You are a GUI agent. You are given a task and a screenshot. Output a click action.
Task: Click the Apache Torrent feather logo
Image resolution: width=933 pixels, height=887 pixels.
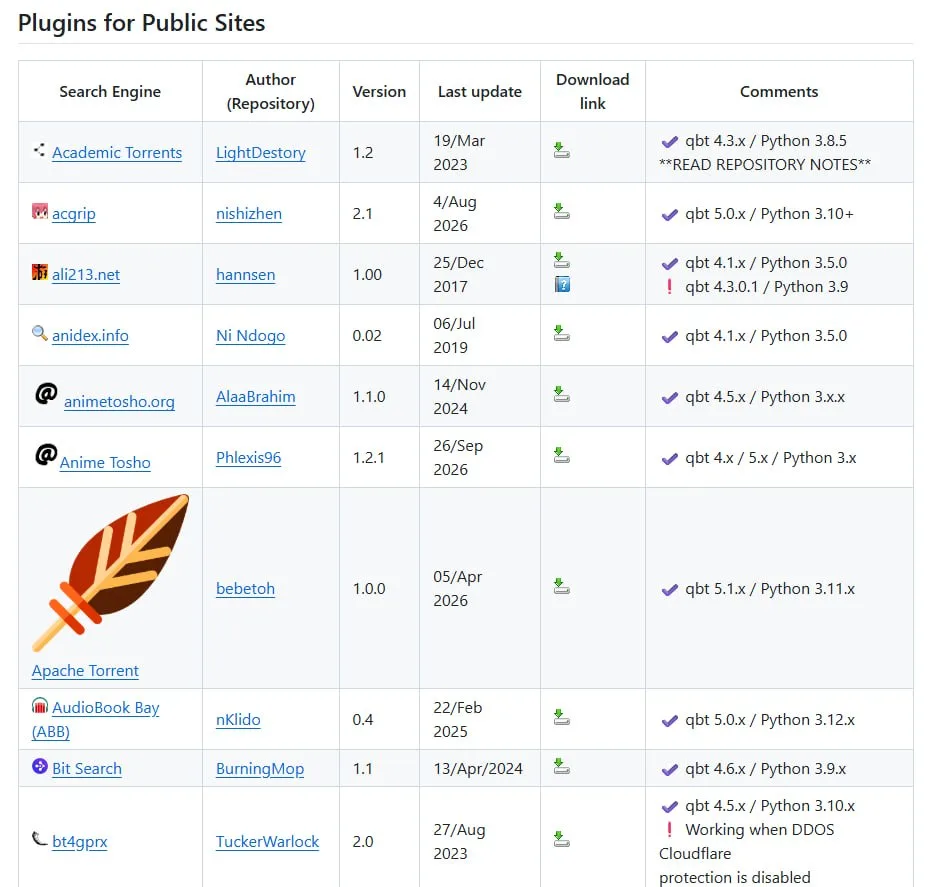[111, 572]
